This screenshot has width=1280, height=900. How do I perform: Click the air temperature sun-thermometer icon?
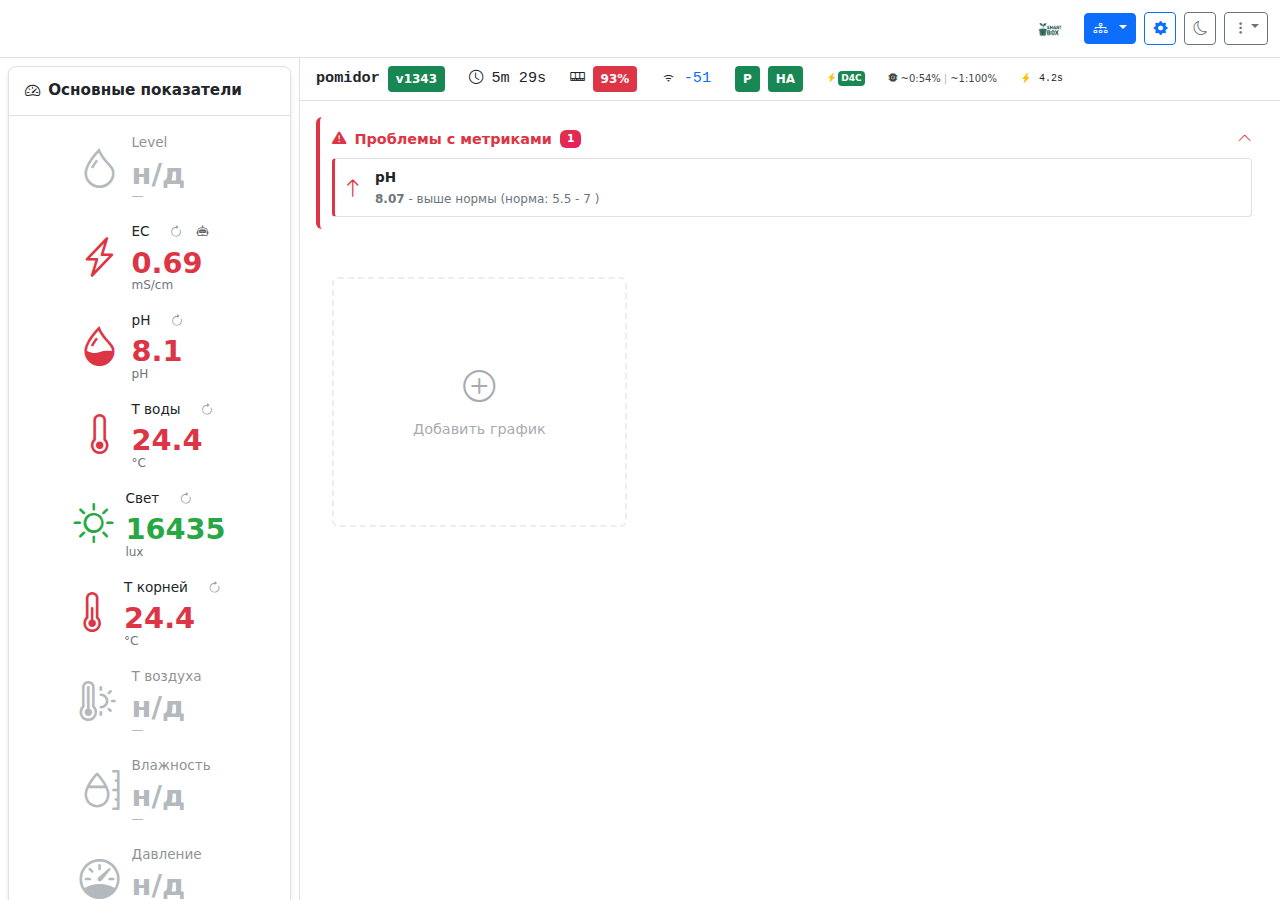point(97,701)
